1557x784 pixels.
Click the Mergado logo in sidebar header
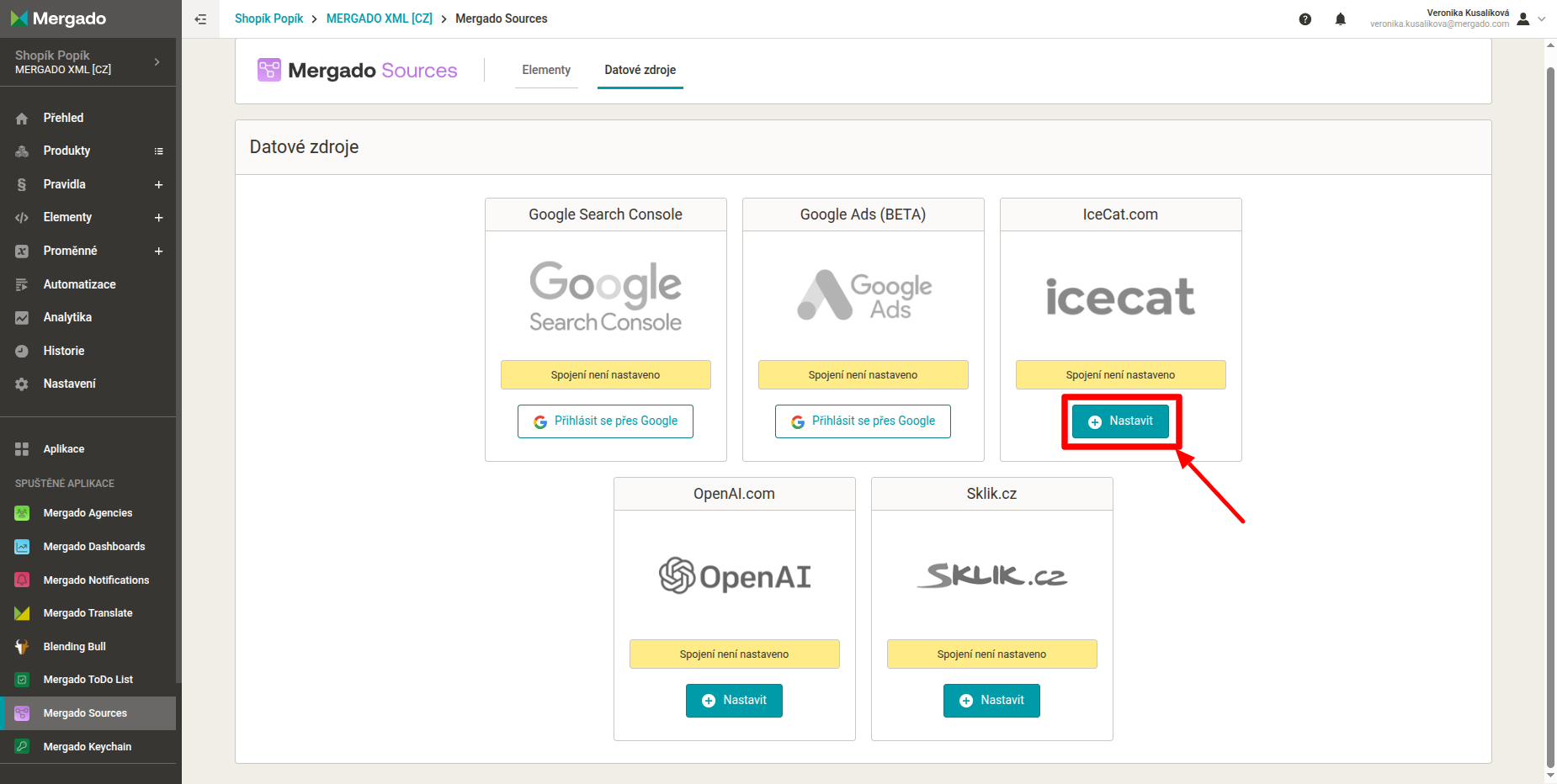59,19
